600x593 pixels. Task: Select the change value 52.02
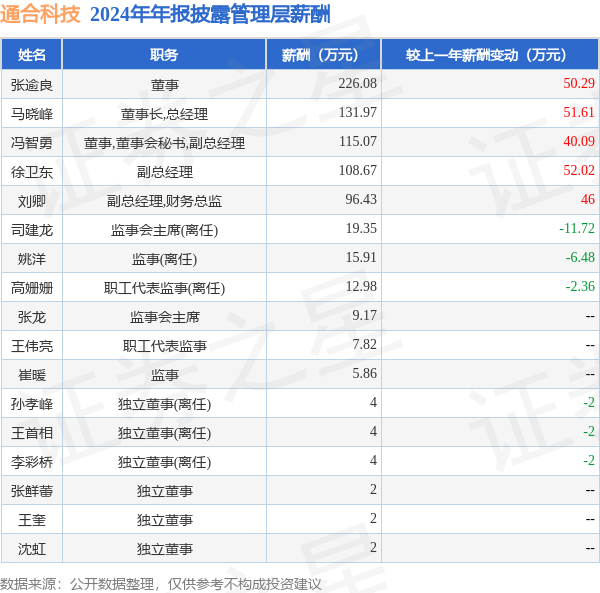click(x=579, y=171)
